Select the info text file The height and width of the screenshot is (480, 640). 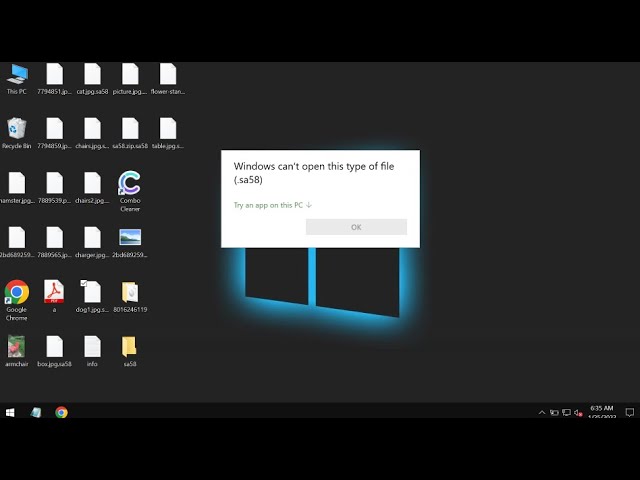point(92,347)
